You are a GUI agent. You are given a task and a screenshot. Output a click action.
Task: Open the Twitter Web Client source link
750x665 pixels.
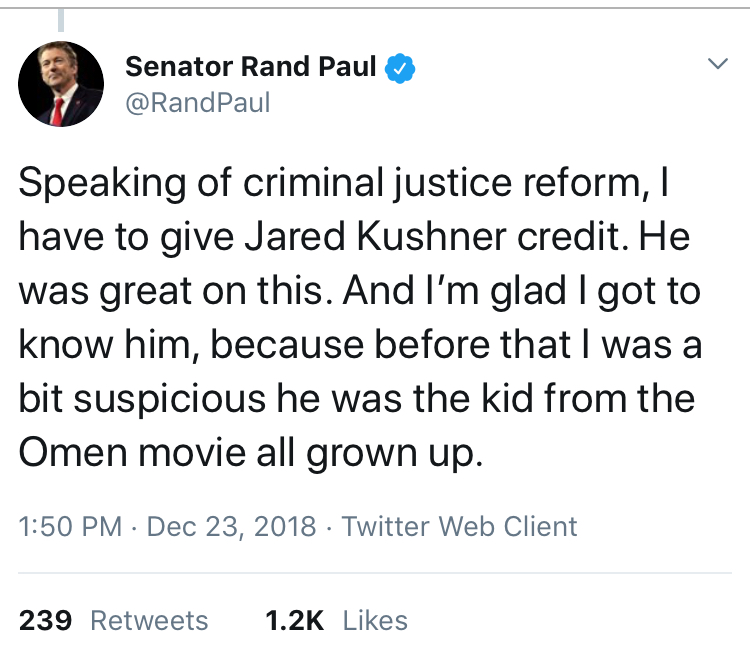tap(460, 526)
